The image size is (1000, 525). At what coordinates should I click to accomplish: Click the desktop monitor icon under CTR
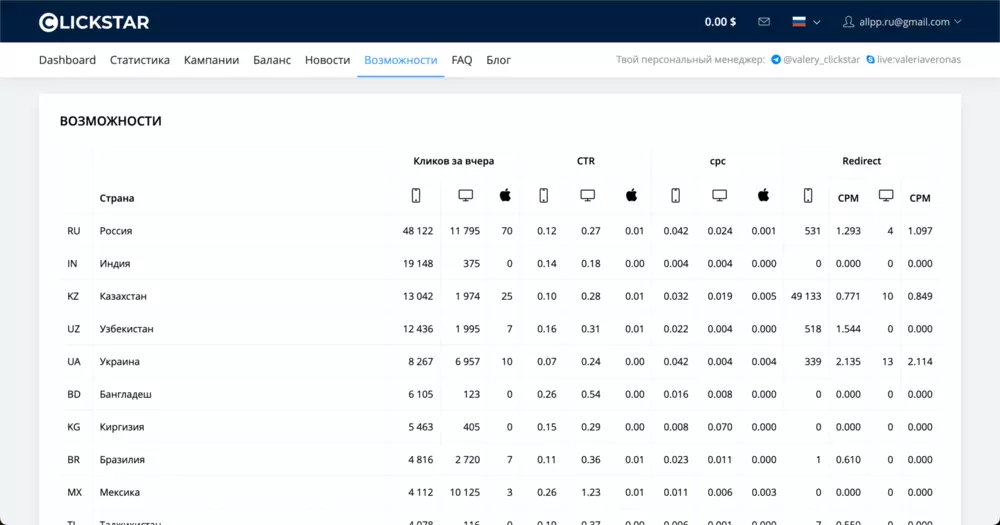pyautogui.click(x=587, y=196)
